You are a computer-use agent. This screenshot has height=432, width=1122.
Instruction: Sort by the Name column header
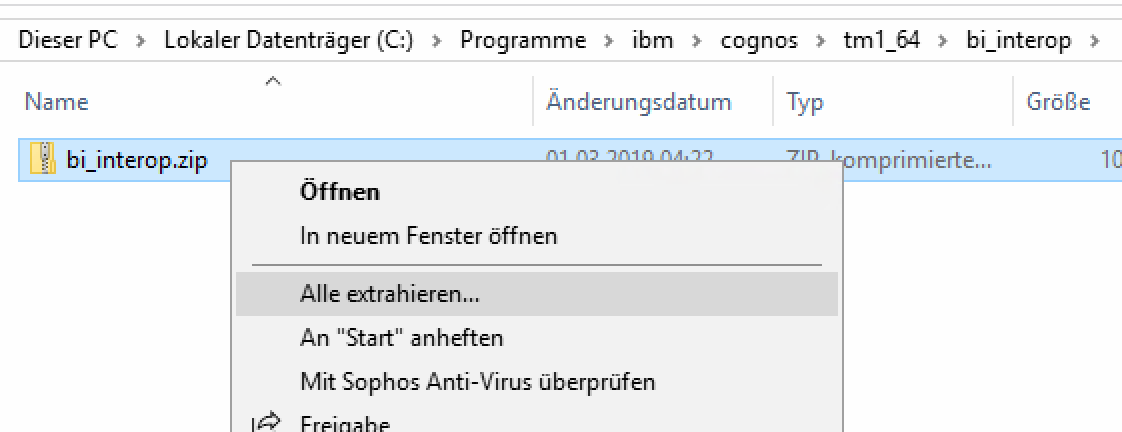point(57,102)
